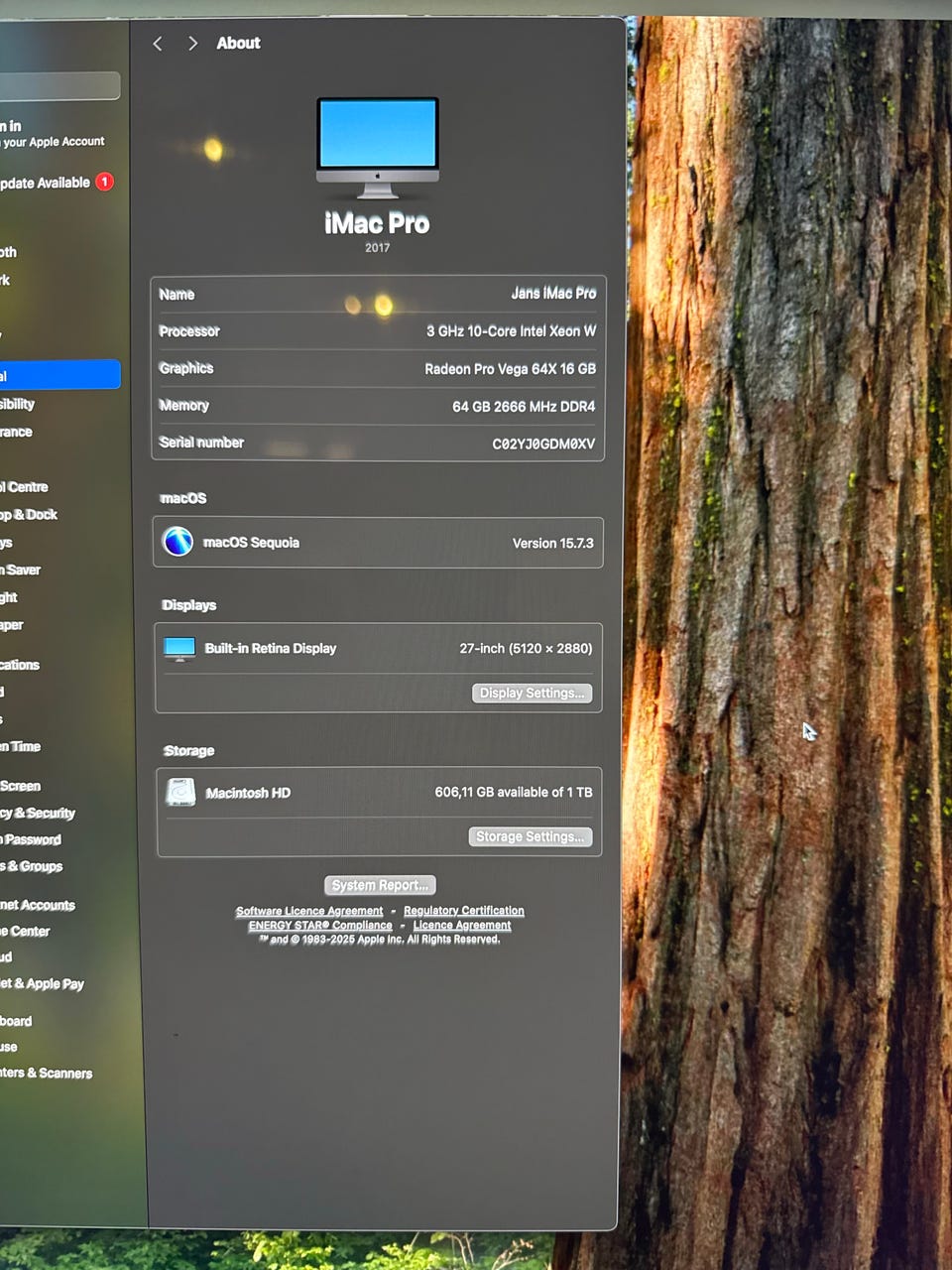Screen dimensions: 952x1270
Task: Click the 'Version 15.7.3' text
Action: [552, 543]
